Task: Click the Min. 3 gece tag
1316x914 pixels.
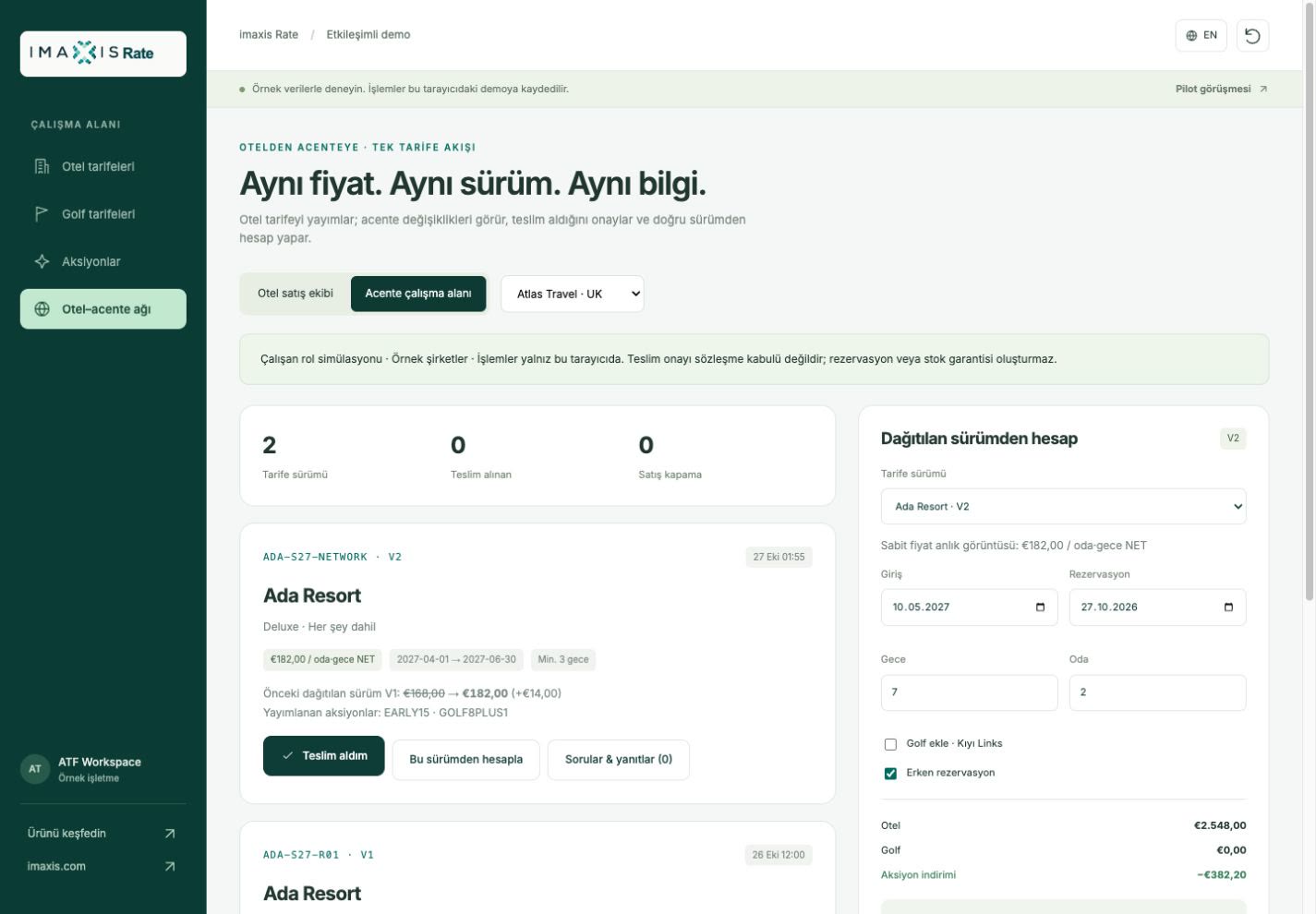Action: tap(563, 660)
